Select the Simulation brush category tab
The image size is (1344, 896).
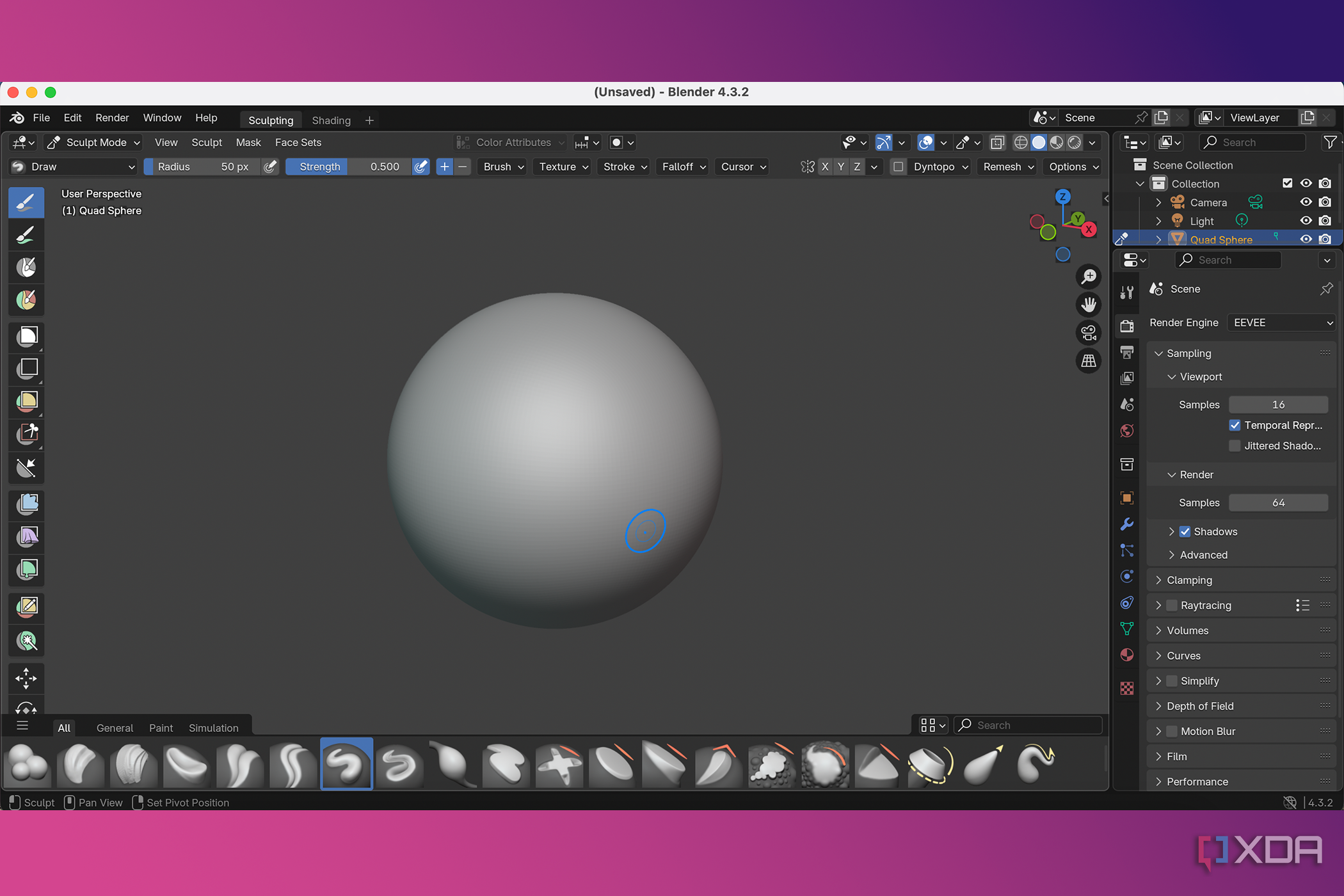[x=213, y=728]
